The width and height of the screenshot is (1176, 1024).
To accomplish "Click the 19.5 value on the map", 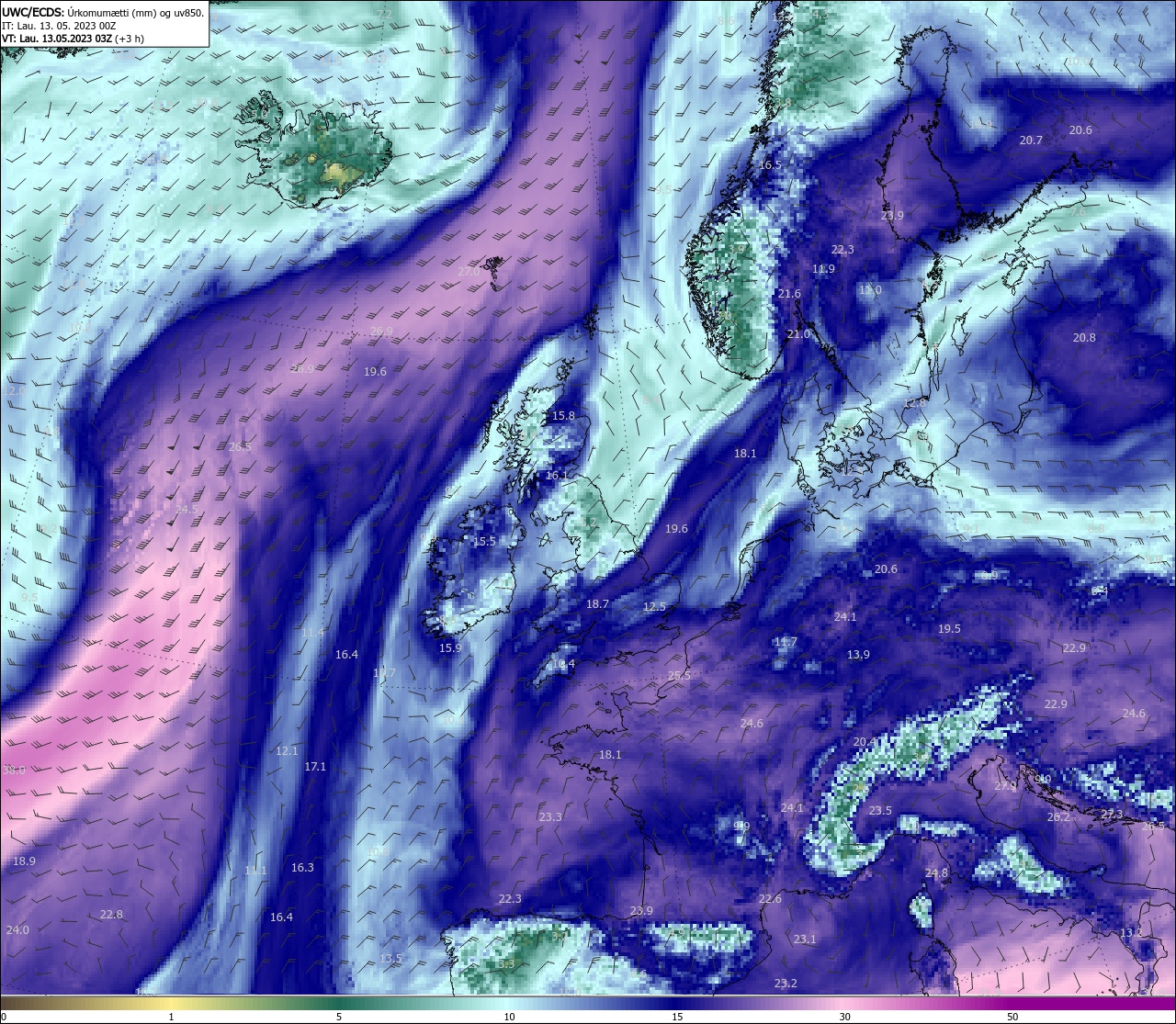I will tap(949, 628).
